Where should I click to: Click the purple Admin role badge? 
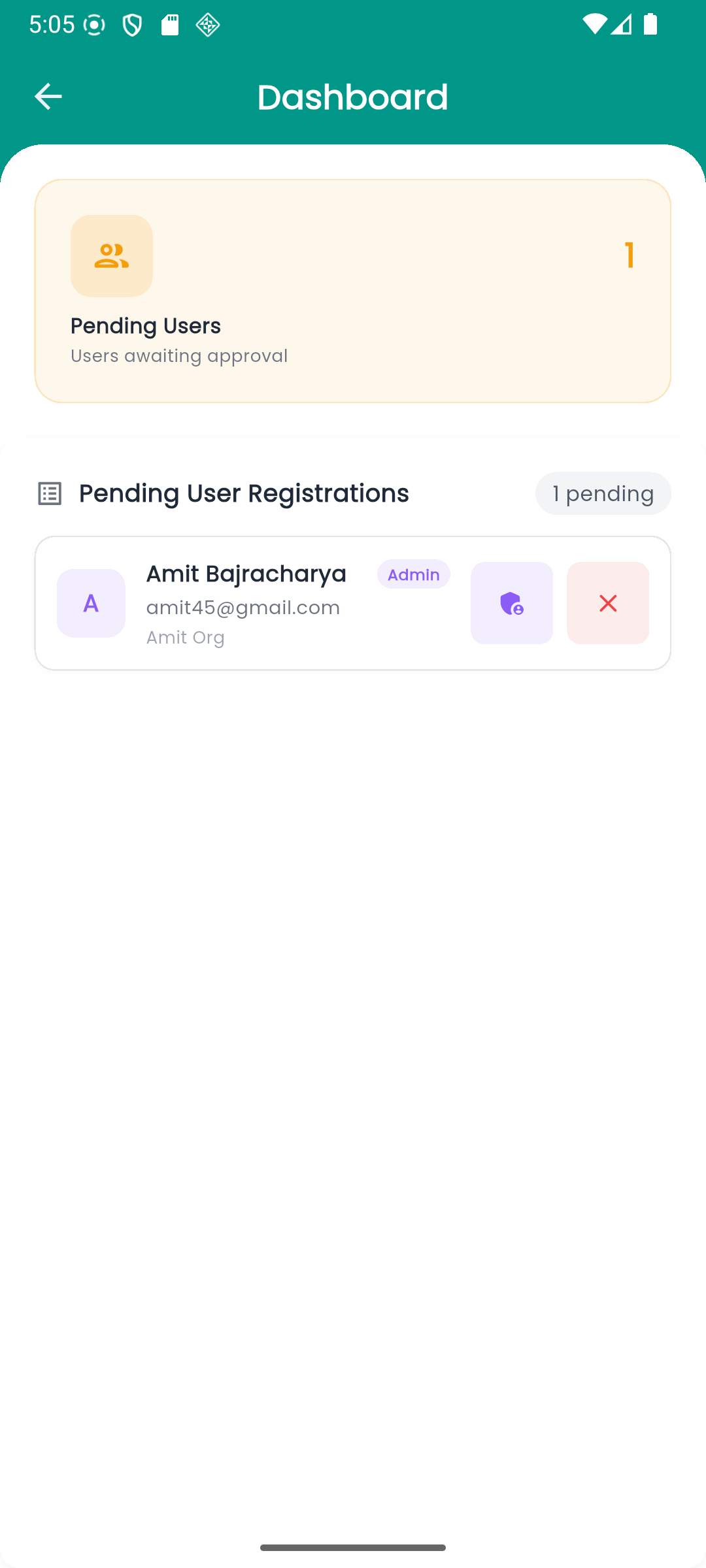coord(413,574)
